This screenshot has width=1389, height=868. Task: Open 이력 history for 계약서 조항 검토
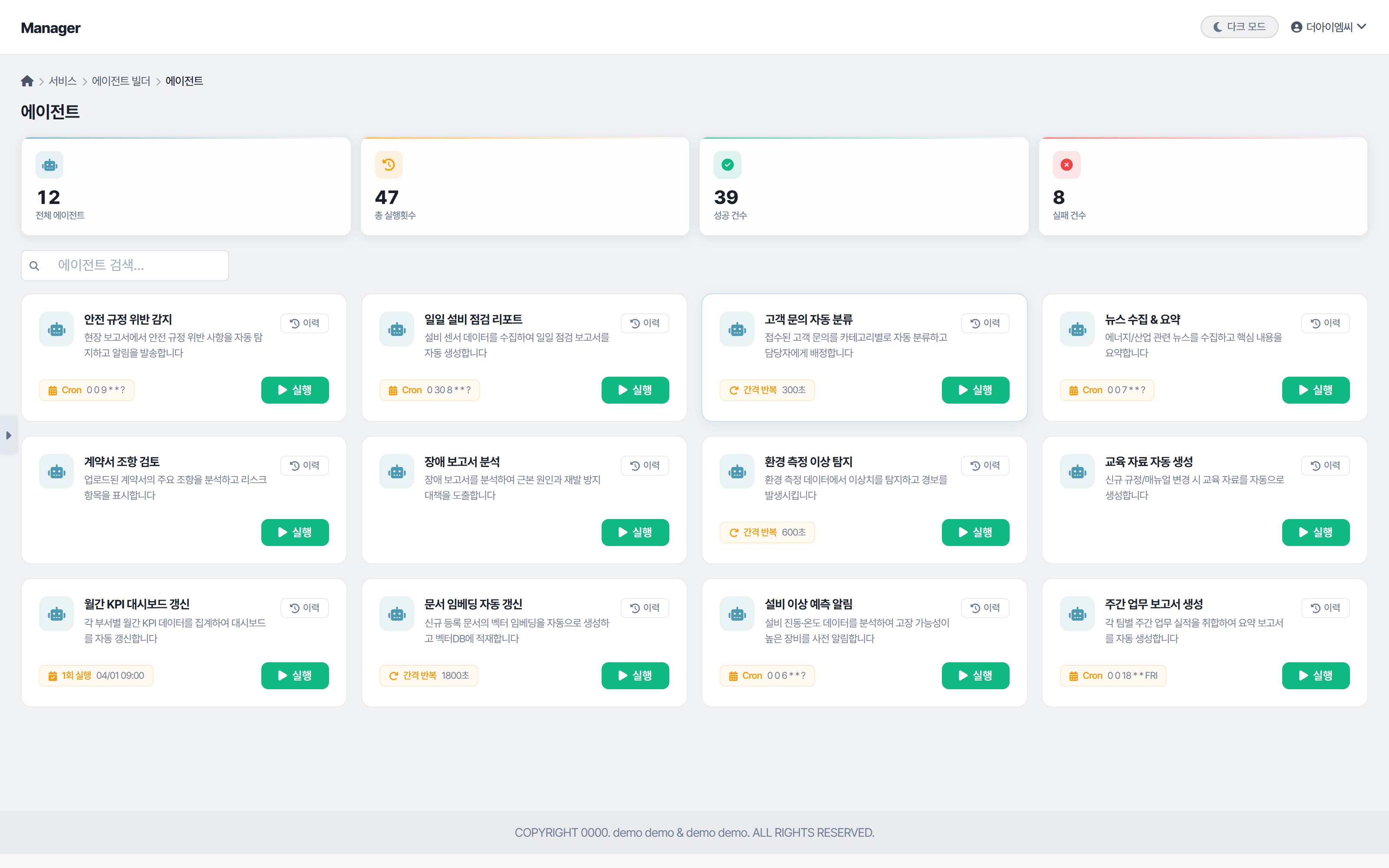click(304, 466)
